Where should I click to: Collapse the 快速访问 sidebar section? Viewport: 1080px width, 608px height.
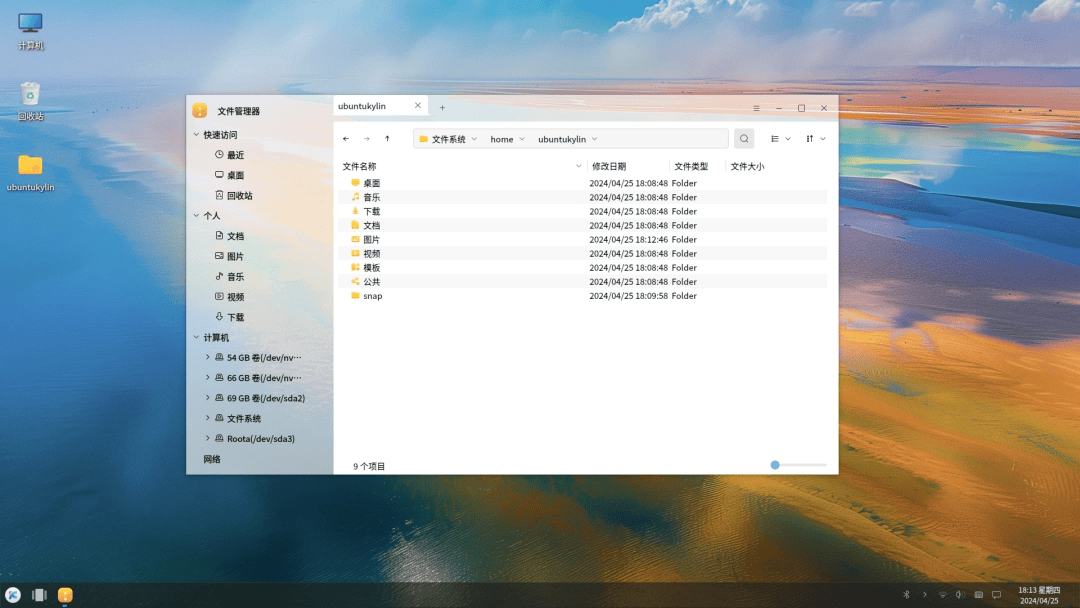point(196,135)
